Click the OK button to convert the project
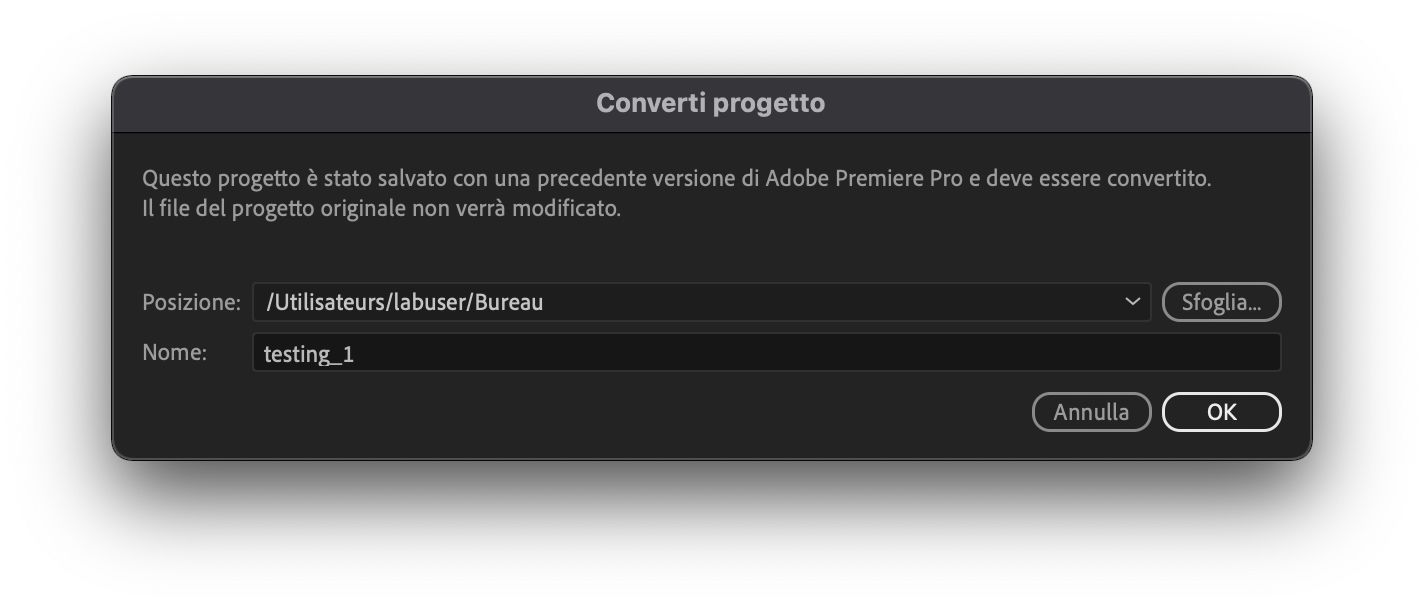Viewport: 1424px width, 608px height. [x=1221, y=411]
